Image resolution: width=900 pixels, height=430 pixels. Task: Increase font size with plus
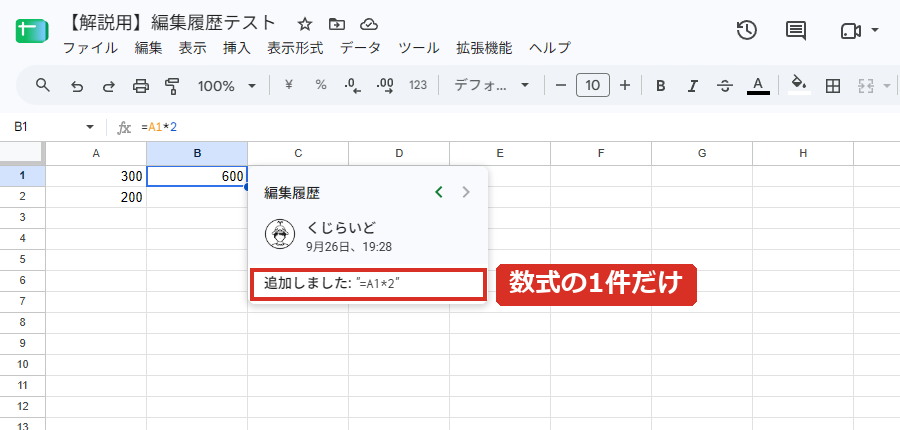pyautogui.click(x=625, y=86)
